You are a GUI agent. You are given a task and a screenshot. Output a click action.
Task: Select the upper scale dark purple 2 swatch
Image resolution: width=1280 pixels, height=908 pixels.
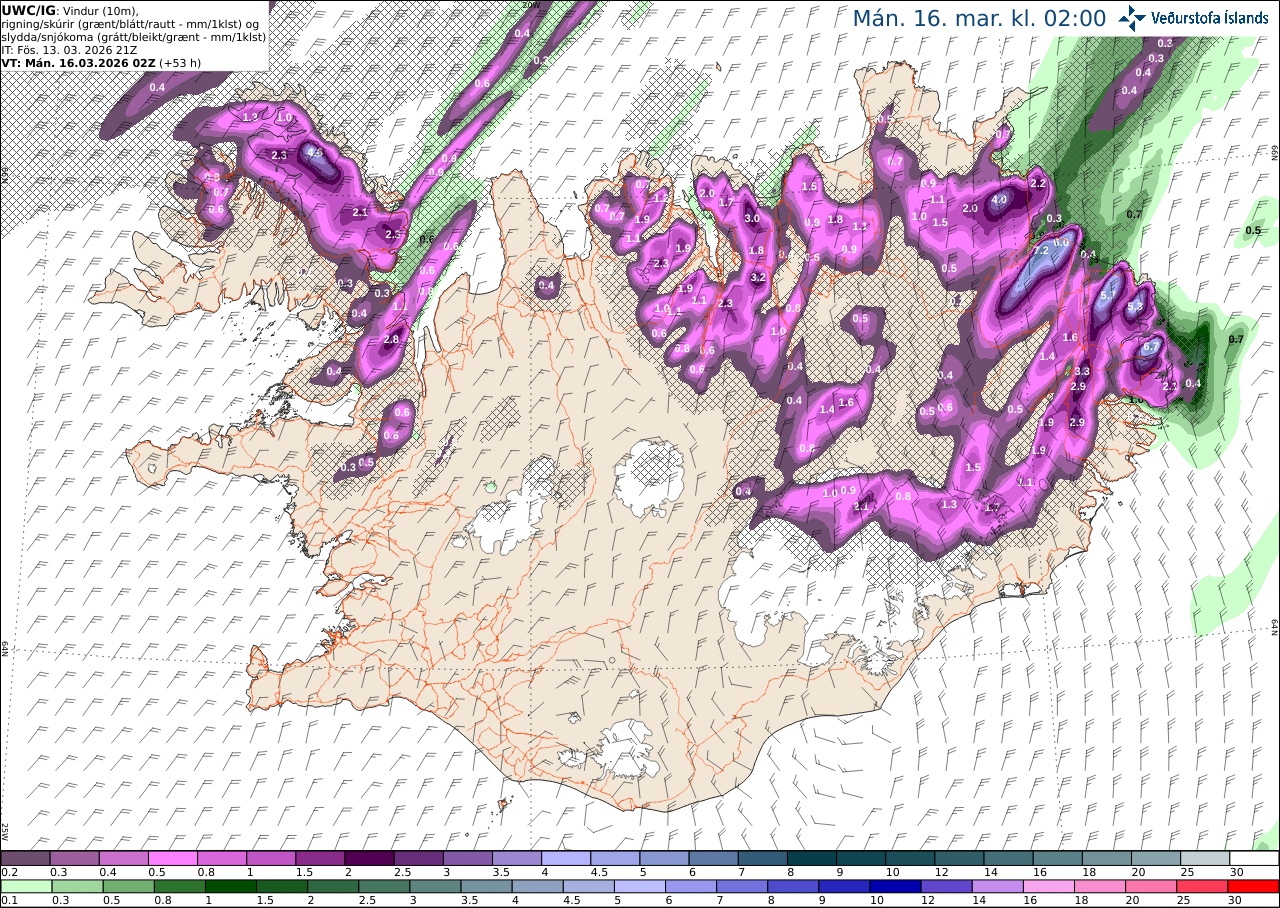pos(369,858)
